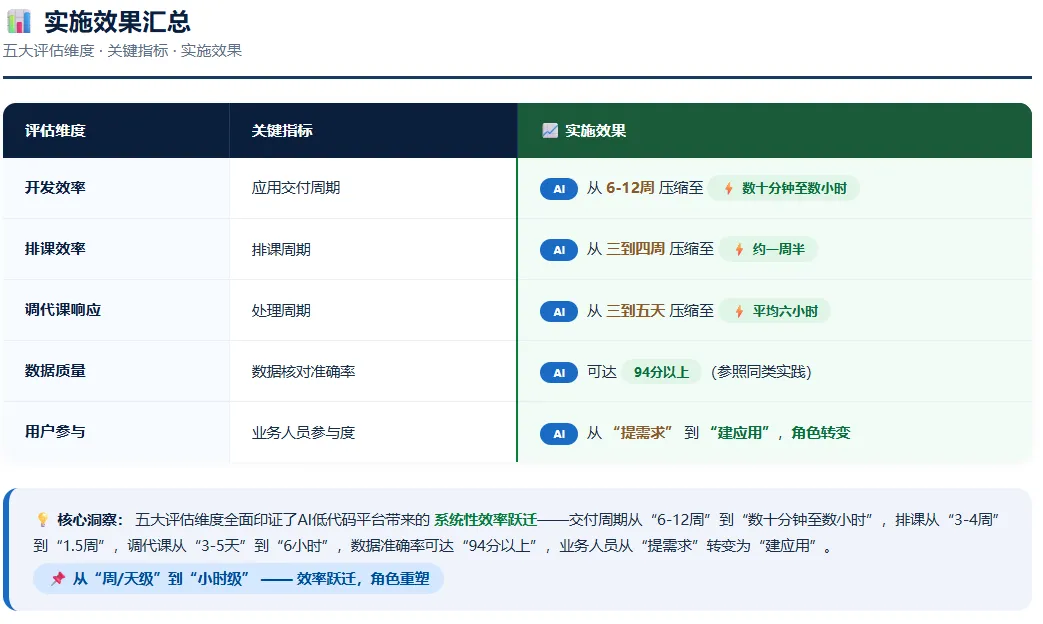
Task: Click the pushpin icon in the summary pill
Action: pos(58,578)
